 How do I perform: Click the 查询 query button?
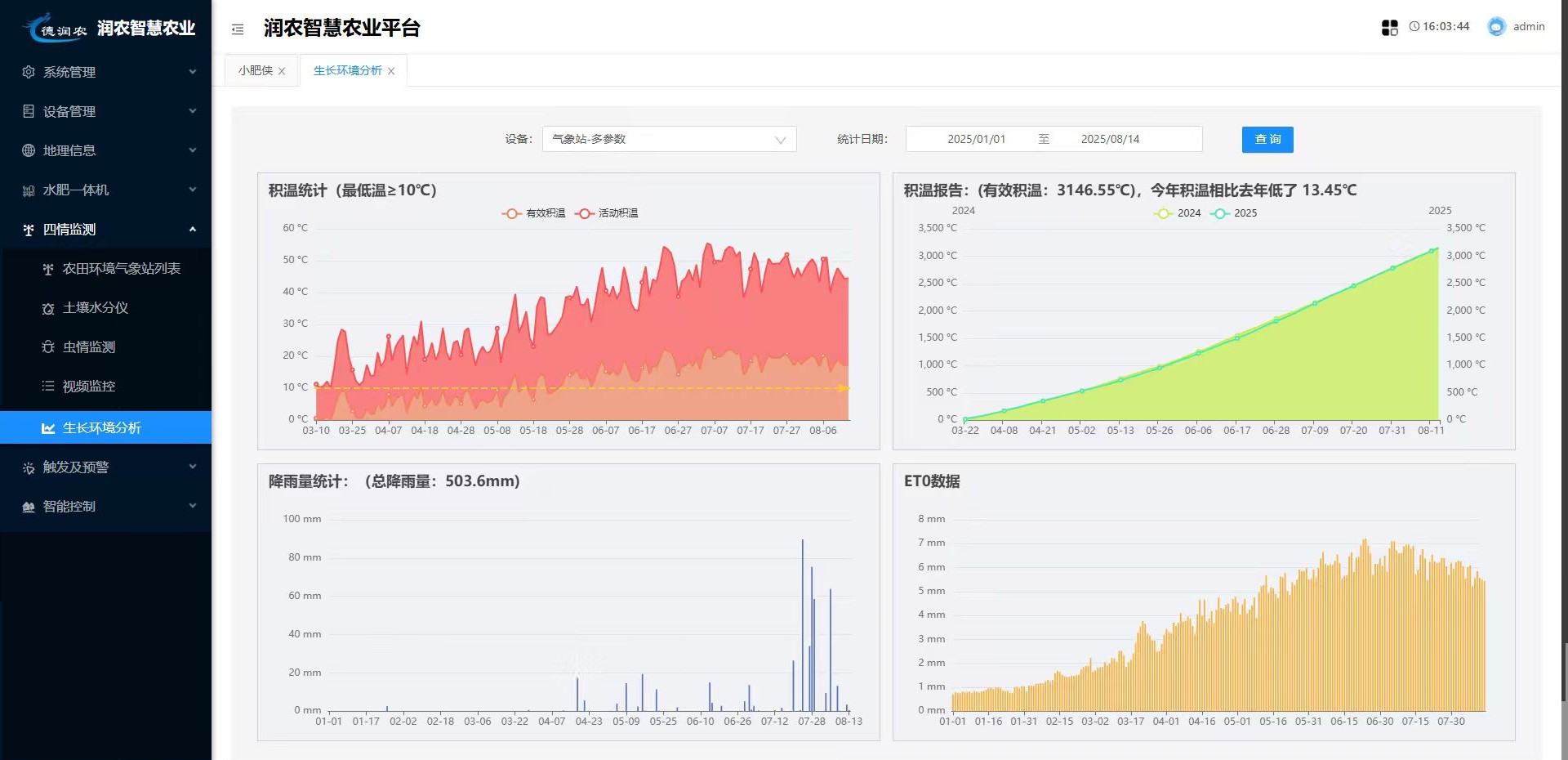click(1267, 140)
